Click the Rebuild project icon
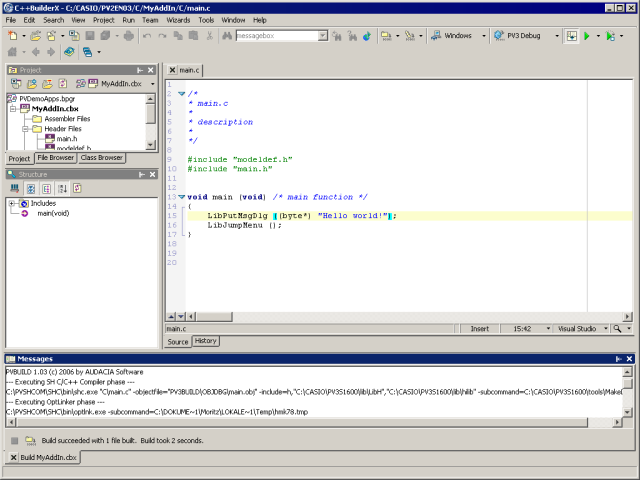This screenshot has height=480, width=640. (x=409, y=36)
